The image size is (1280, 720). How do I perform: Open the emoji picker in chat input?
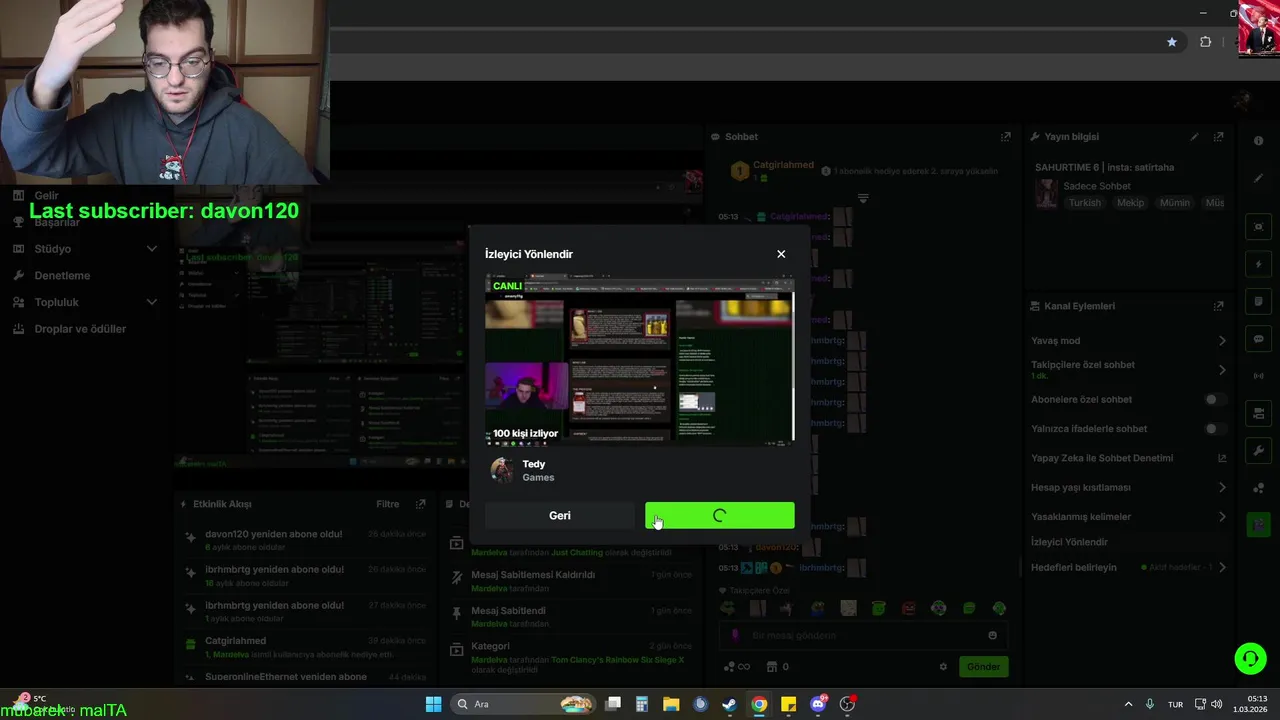pos(992,635)
